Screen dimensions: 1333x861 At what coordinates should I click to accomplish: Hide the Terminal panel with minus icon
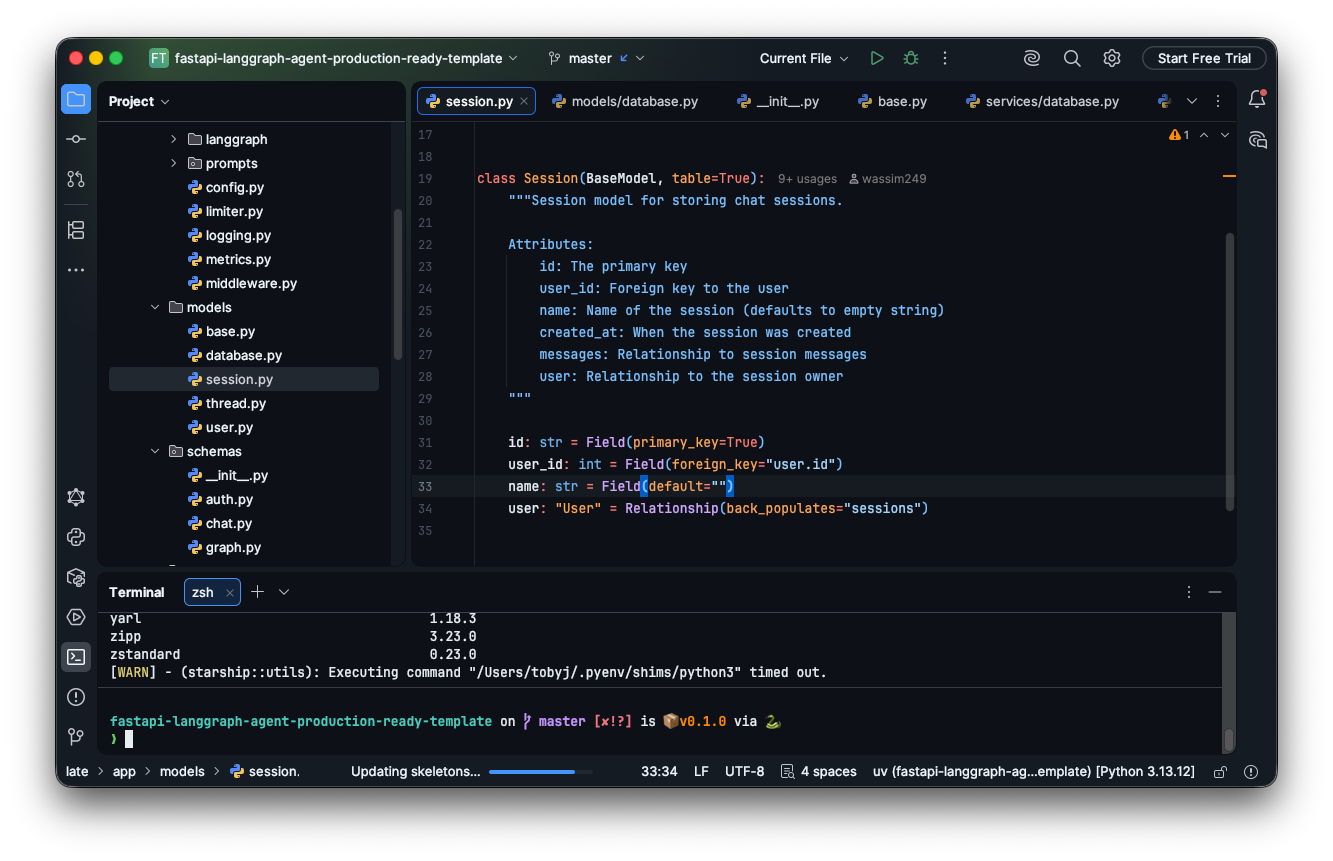pyautogui.click(x=1215, y=592)
